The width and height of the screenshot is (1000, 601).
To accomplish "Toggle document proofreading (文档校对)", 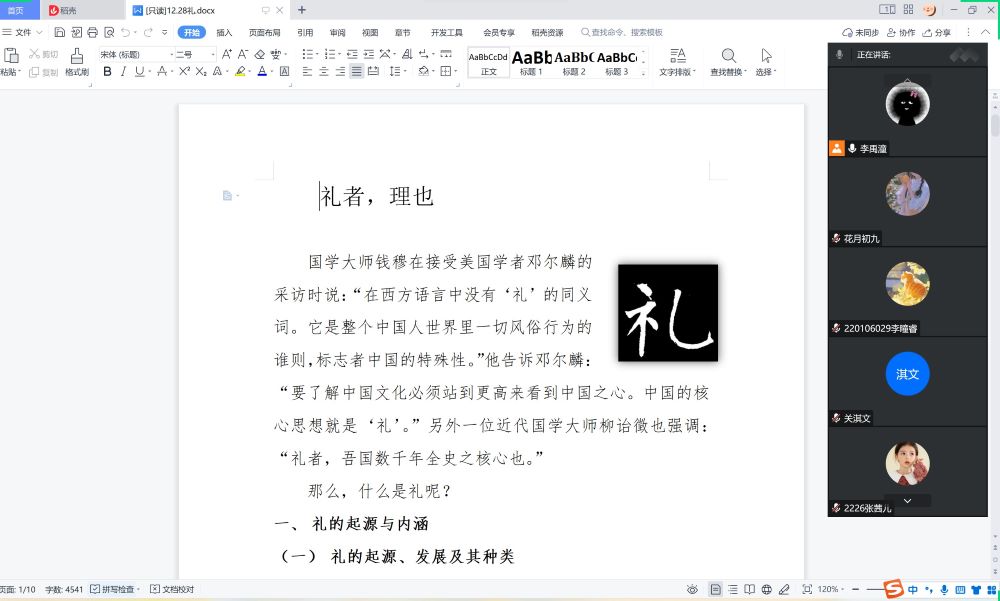I will pyautogui.click(x=172, y=589).
